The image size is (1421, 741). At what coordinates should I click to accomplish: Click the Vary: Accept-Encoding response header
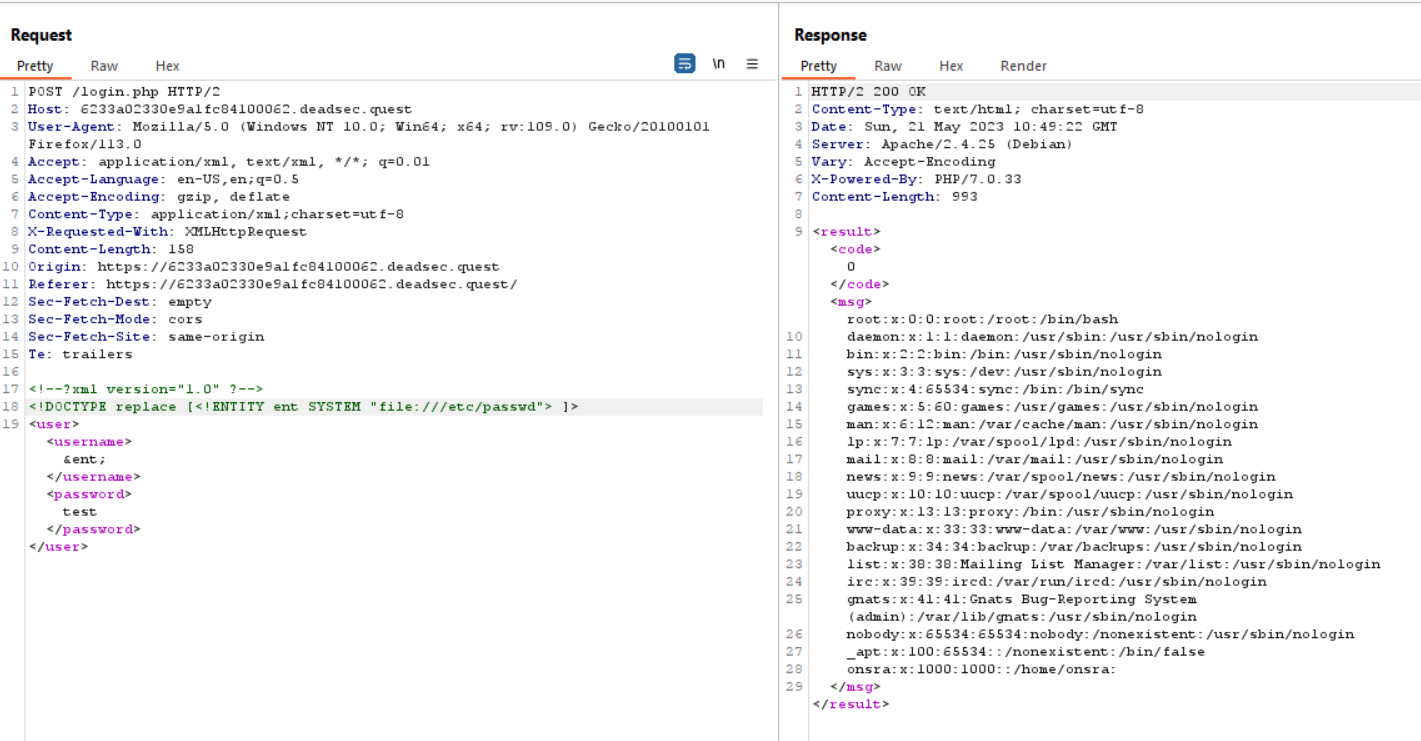pos(904,162)
